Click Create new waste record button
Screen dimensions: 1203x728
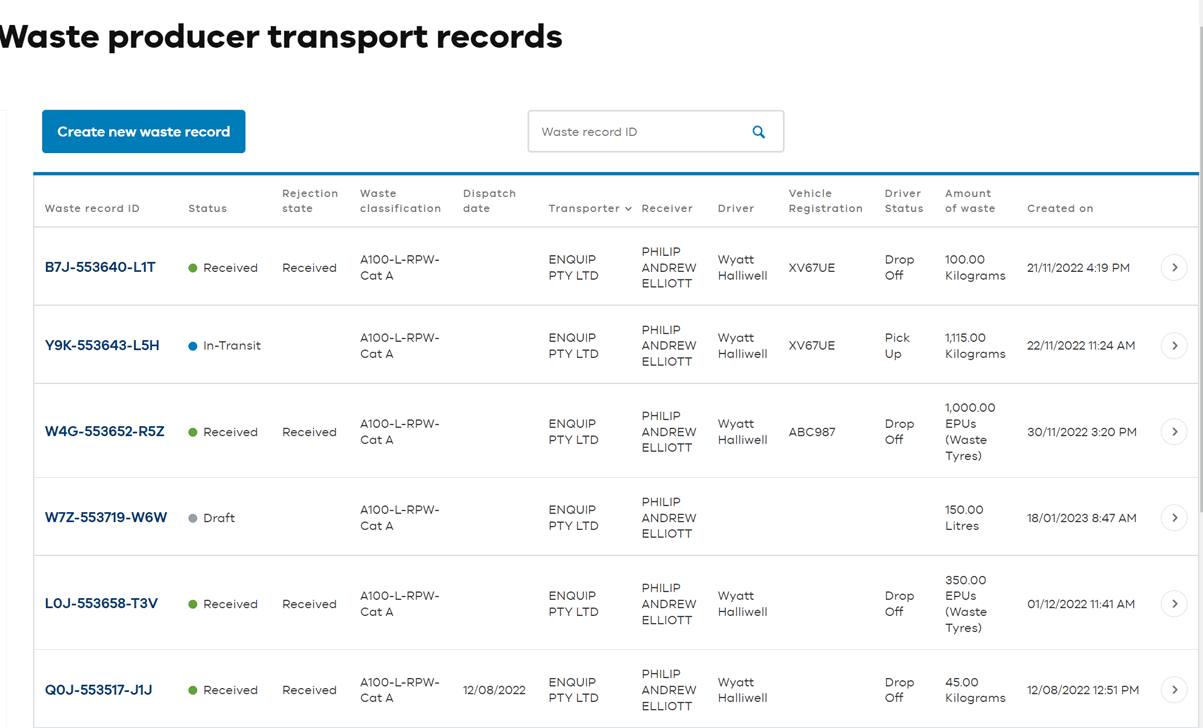point(144,132)
